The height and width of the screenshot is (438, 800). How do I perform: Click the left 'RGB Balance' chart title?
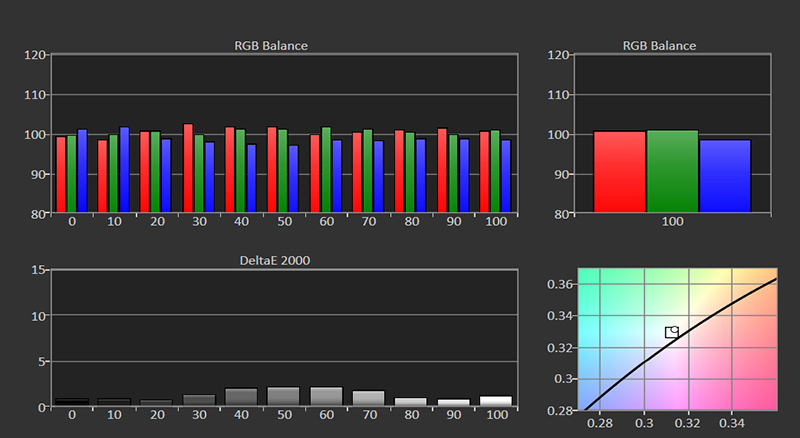271,46
